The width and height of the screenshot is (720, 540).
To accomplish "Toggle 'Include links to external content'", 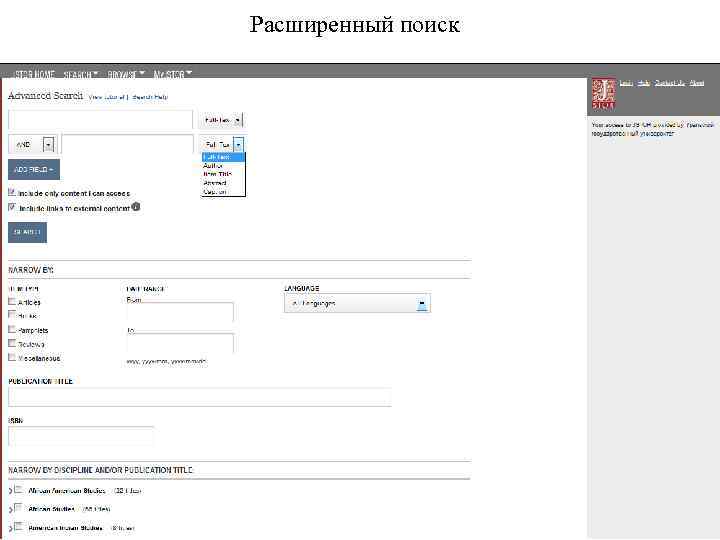I will click(x=12, y=207).
